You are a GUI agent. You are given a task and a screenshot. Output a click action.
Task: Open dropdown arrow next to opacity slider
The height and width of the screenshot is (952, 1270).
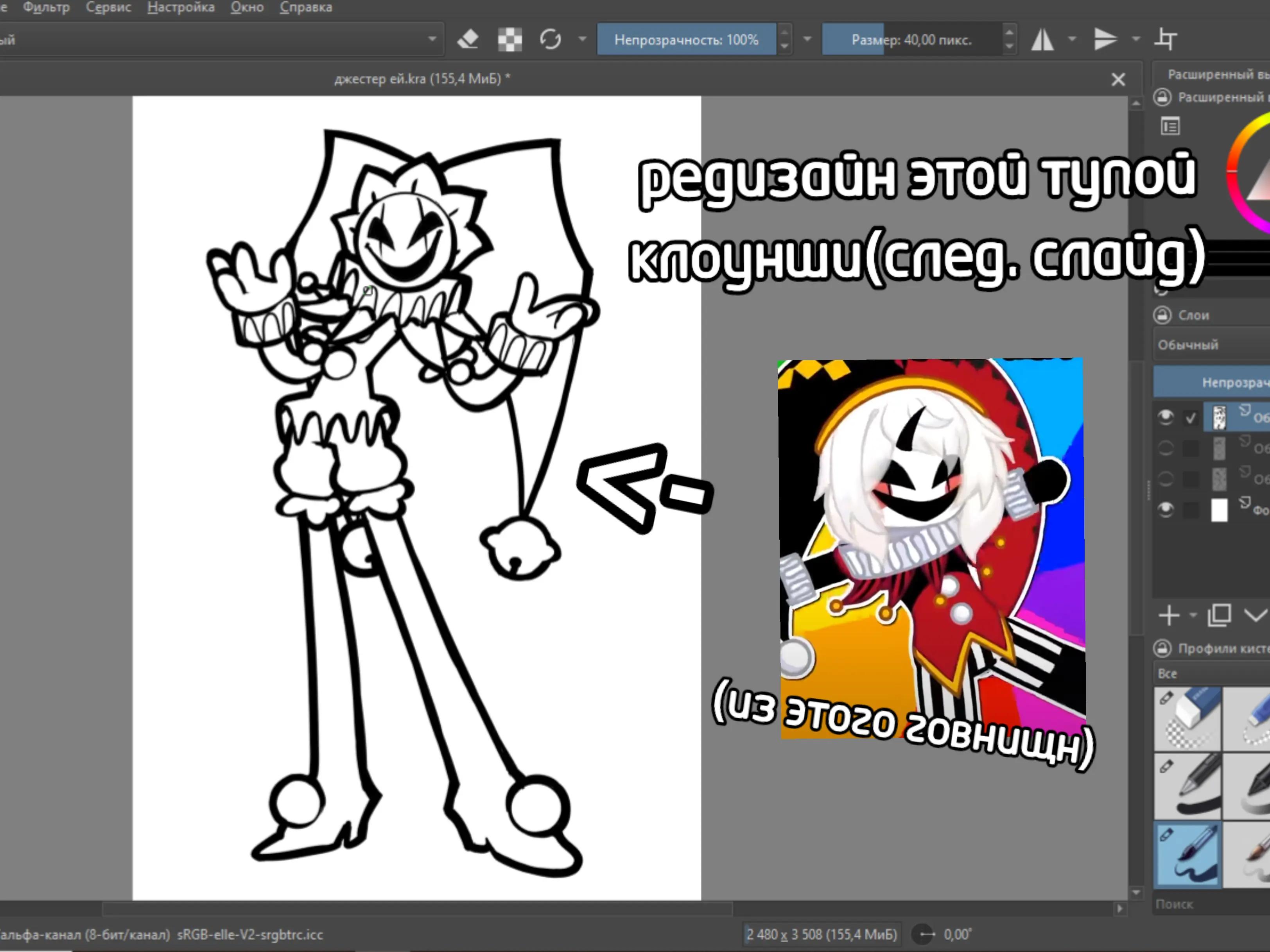(x=807, y=39)
